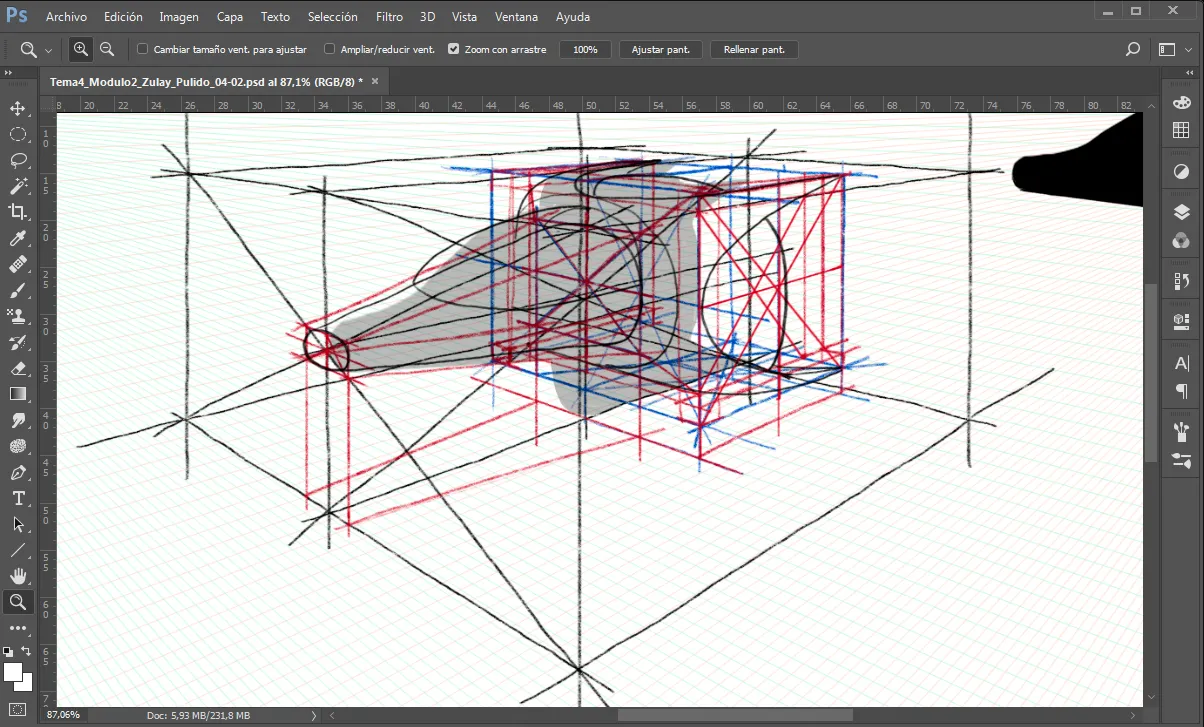Select the Healing Brush tool
Viewport: 1204px width, 727px height.
coord(18,264)
